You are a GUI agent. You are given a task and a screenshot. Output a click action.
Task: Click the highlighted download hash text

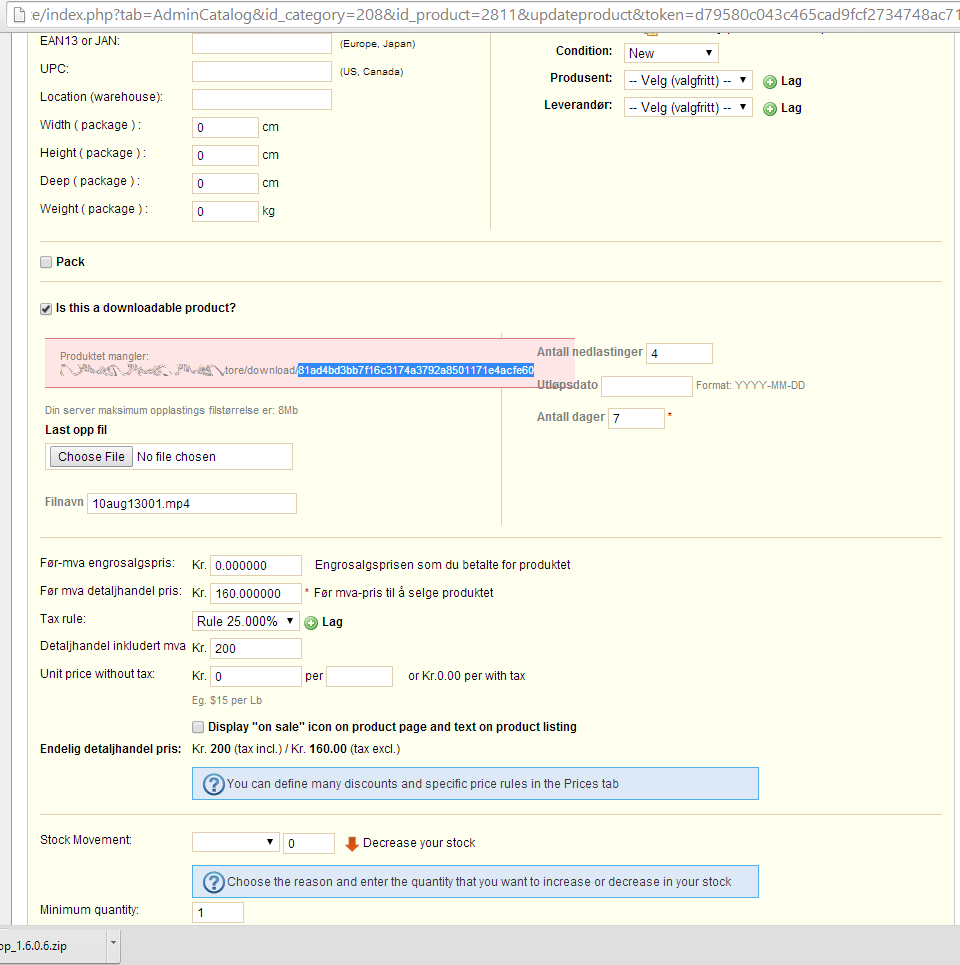click(416, 370)
